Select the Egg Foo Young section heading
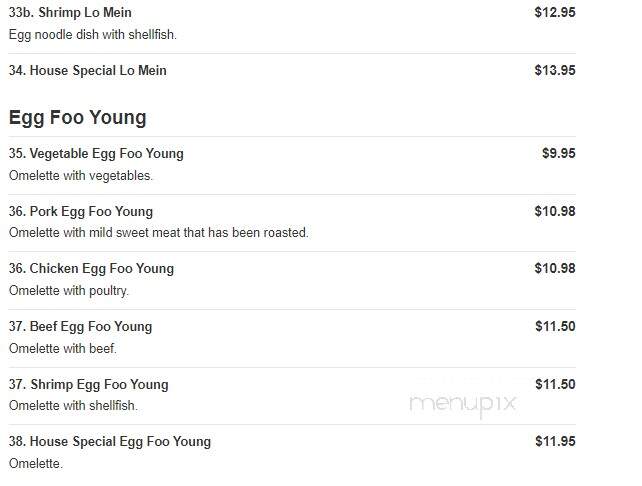This screenshot has height=486, width=642. (x=77, y=118)
